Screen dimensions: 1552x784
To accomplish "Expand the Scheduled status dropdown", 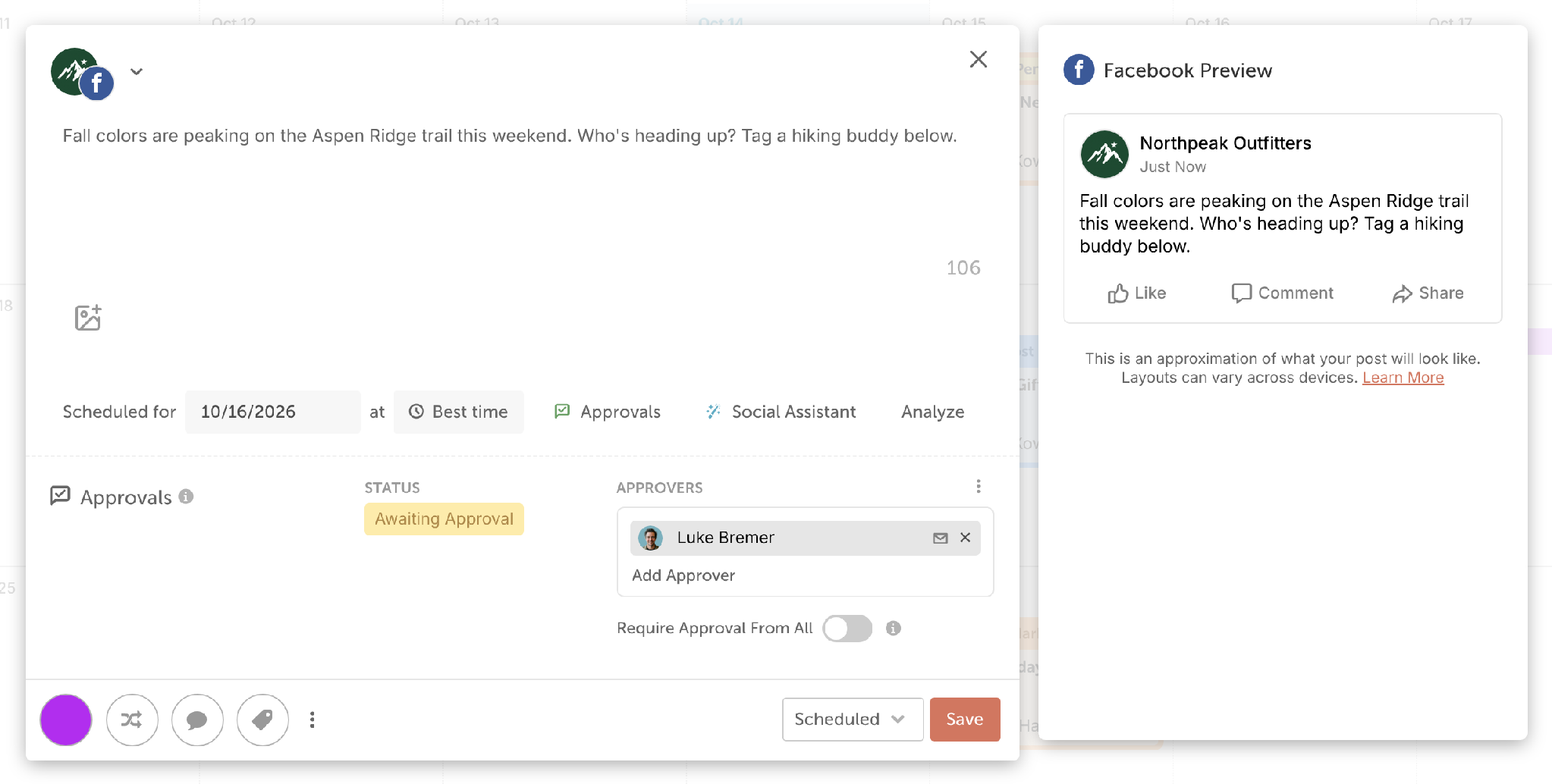I will pos(853,720).
